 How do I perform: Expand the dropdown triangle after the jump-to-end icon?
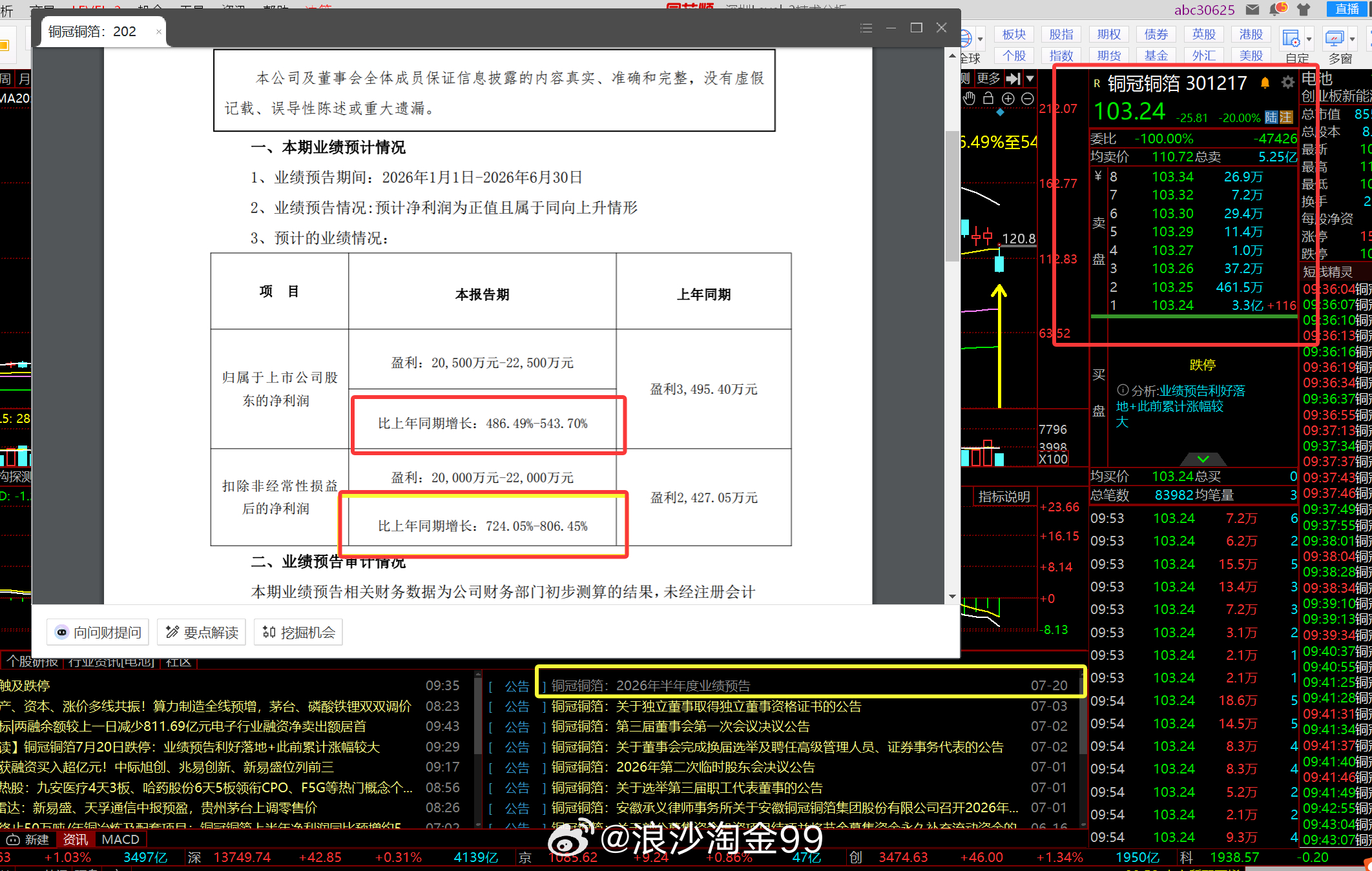click(1030, 79)
